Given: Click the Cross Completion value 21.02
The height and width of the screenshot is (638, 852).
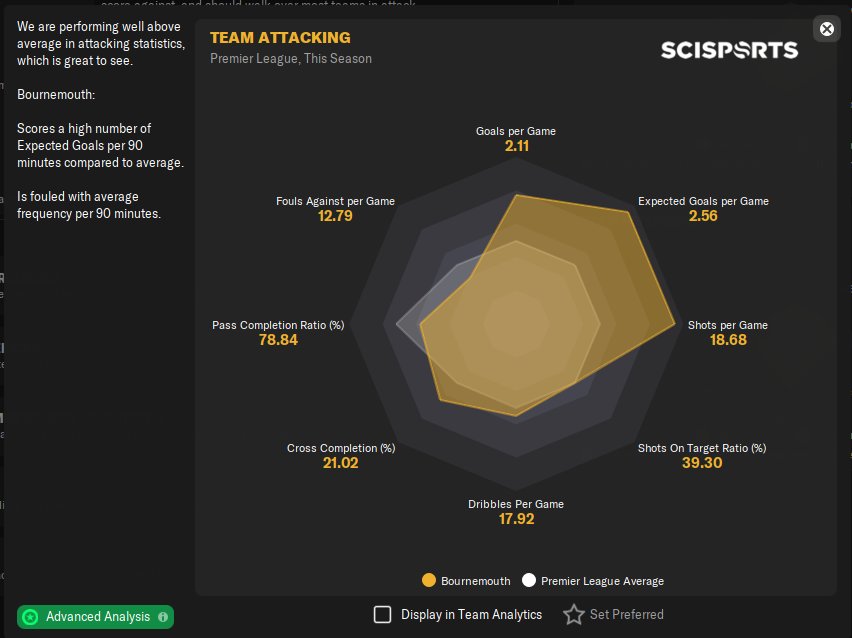Looking at the screenshot, I should 340,463.
